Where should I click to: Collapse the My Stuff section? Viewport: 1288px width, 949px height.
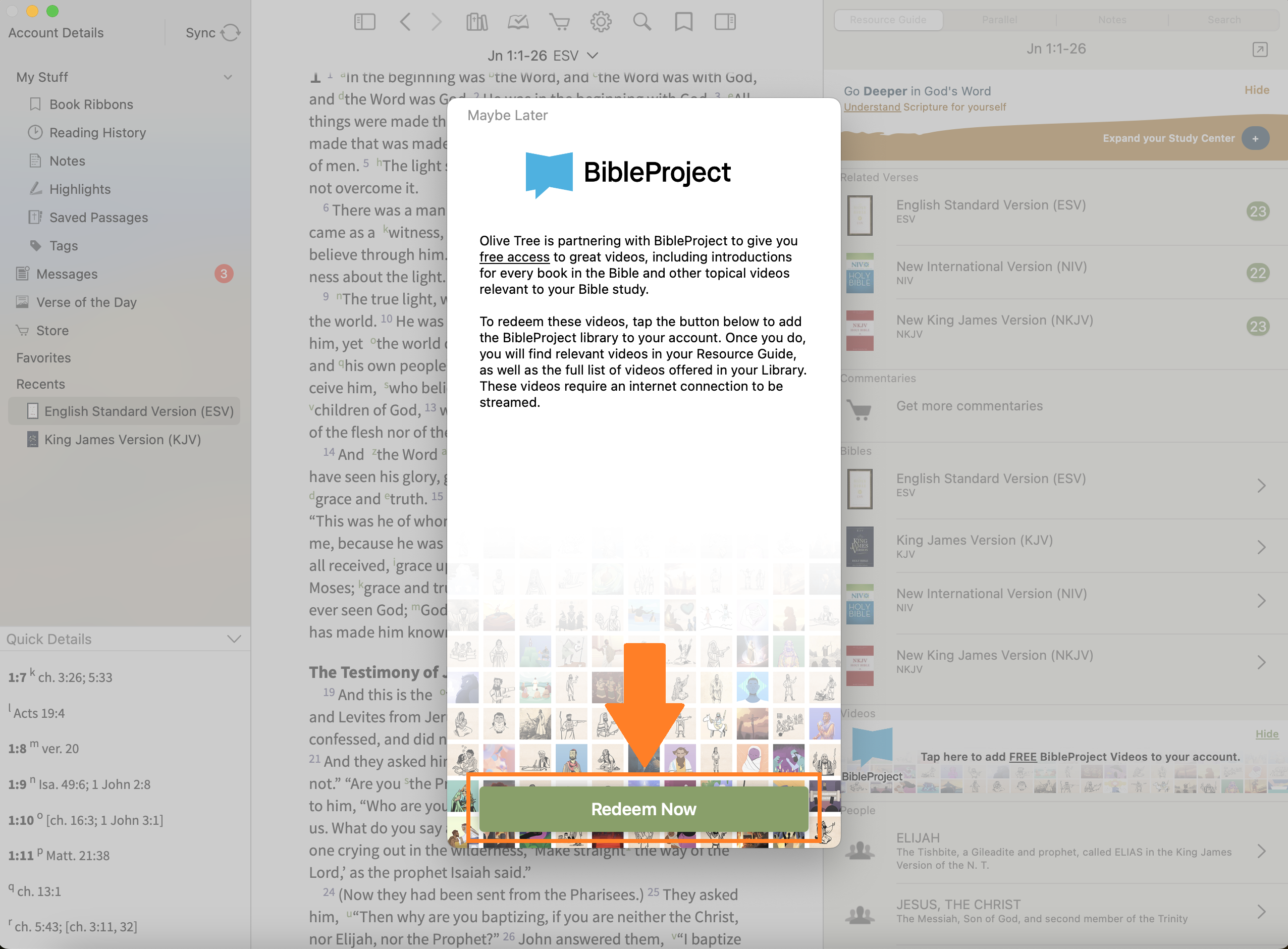228,78
